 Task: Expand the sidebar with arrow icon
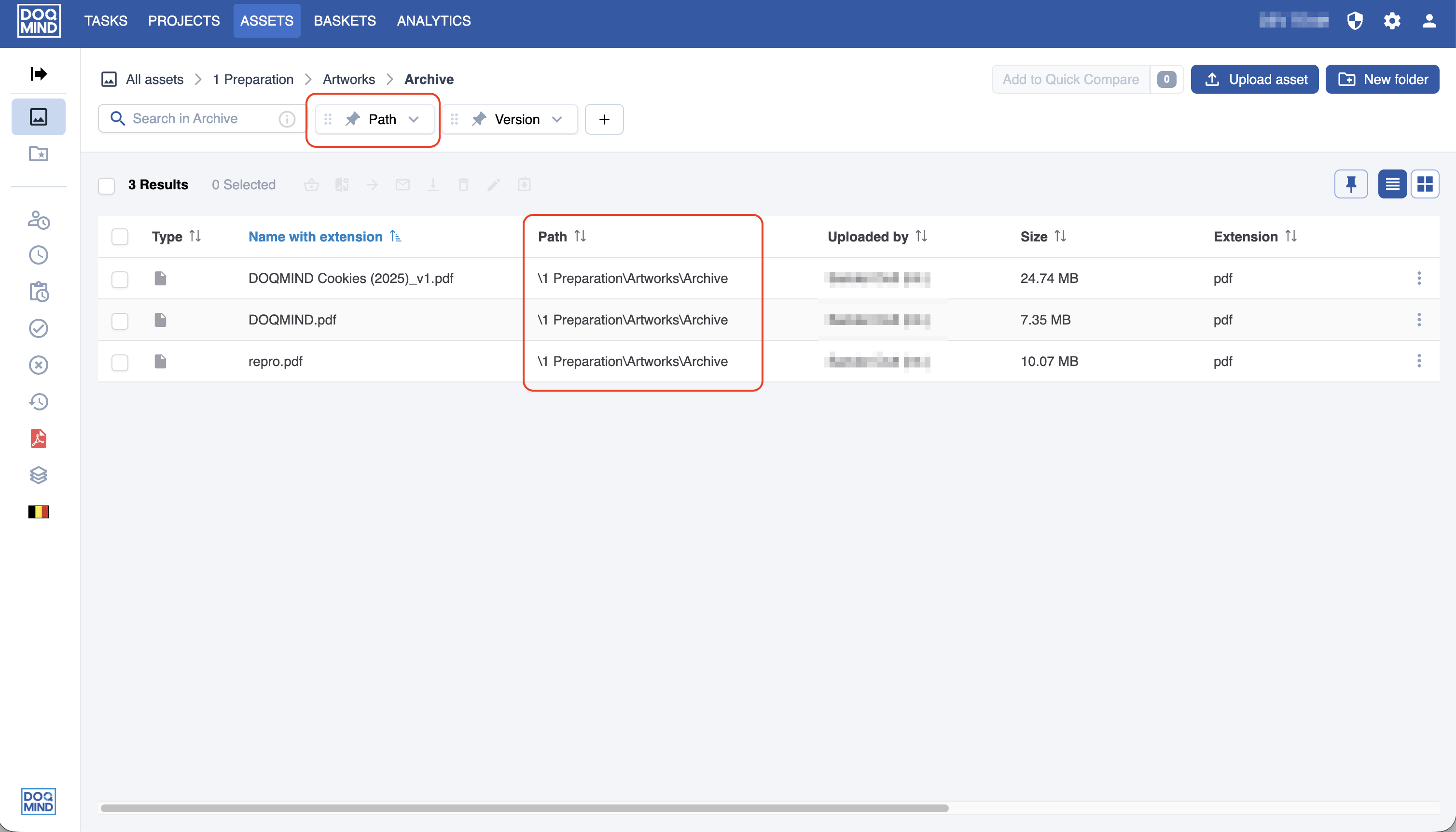coord(38,74)
